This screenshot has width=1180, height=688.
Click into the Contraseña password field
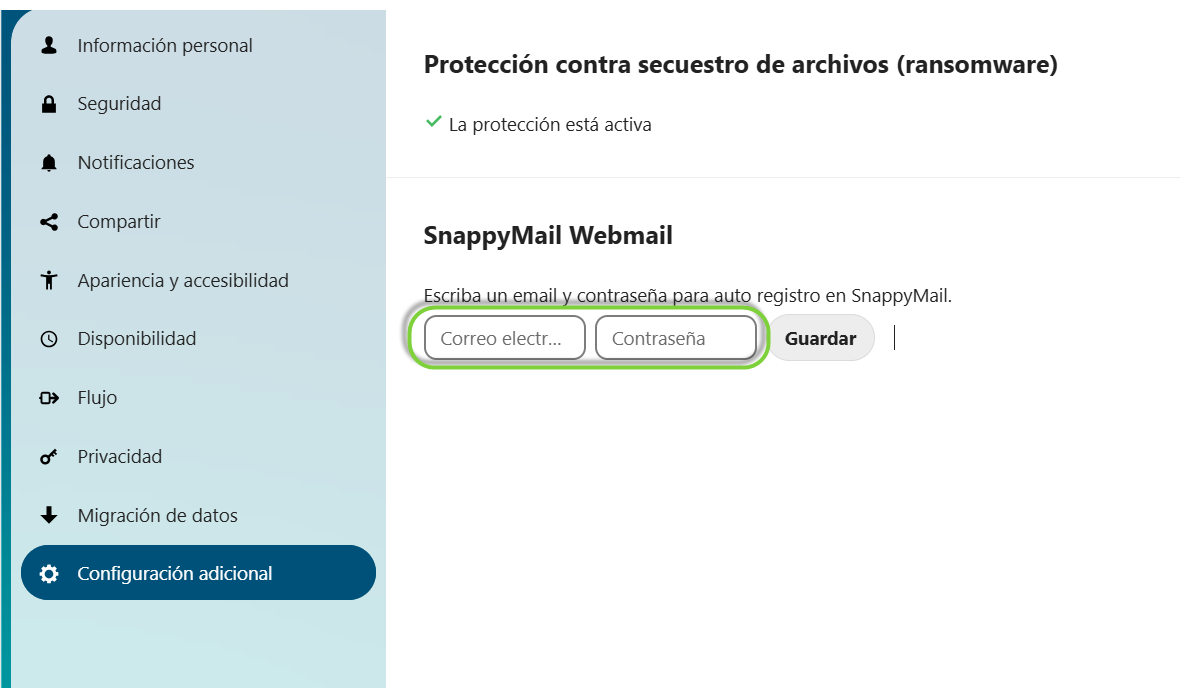coord(676,338)
